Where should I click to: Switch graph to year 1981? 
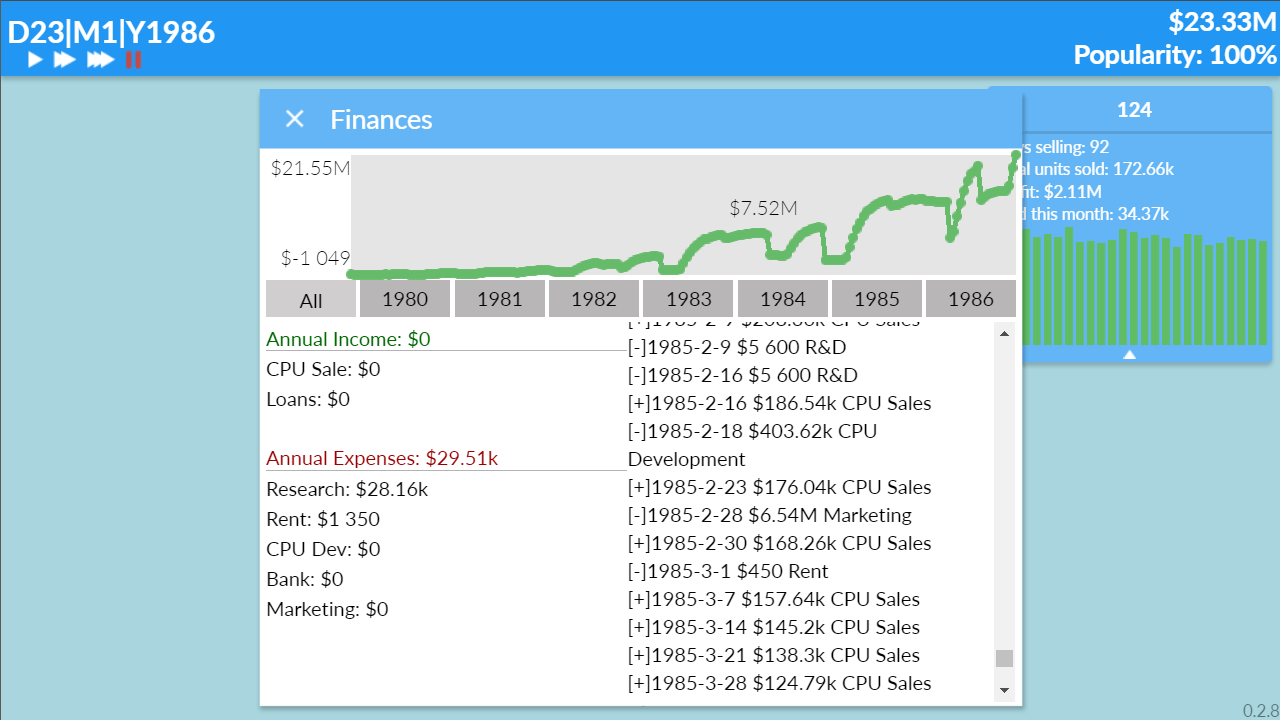point(499,299)
